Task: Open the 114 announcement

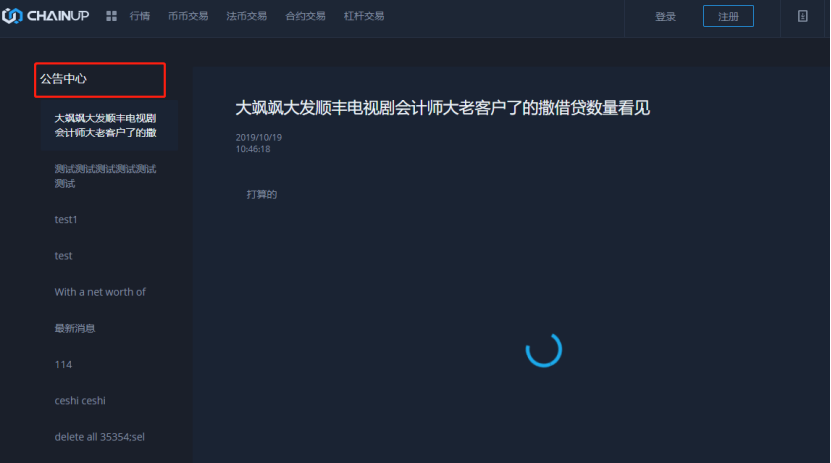Action: click(x=63, y=364)
